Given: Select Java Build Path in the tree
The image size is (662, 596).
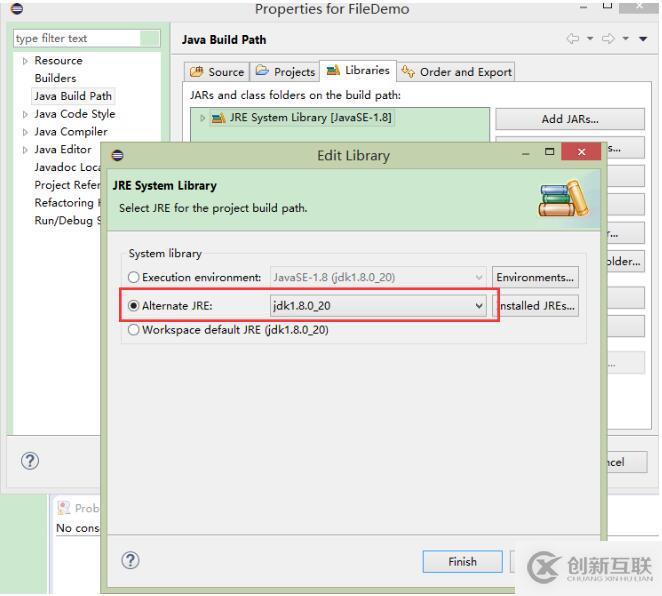Looking at the screenshot, I should point(73,96).
